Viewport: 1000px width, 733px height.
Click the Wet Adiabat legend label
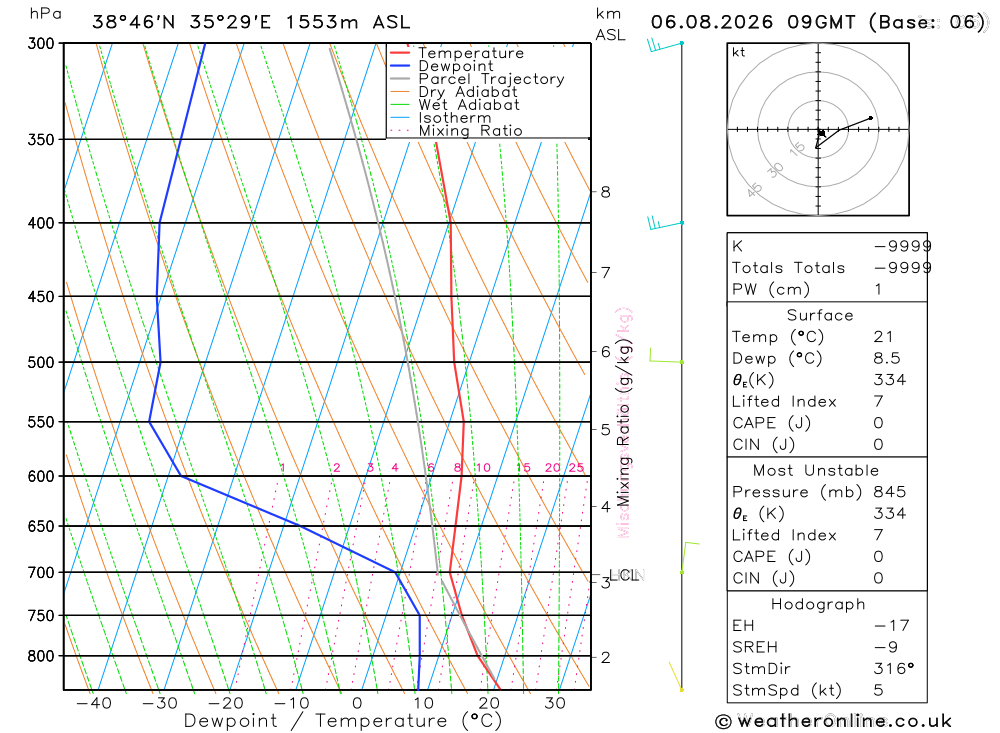click(x=469, y=105)
